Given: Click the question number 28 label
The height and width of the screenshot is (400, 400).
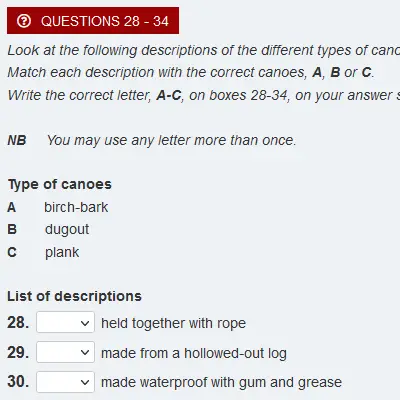Looking at the screenshot, I should click(x=18, y=322).
